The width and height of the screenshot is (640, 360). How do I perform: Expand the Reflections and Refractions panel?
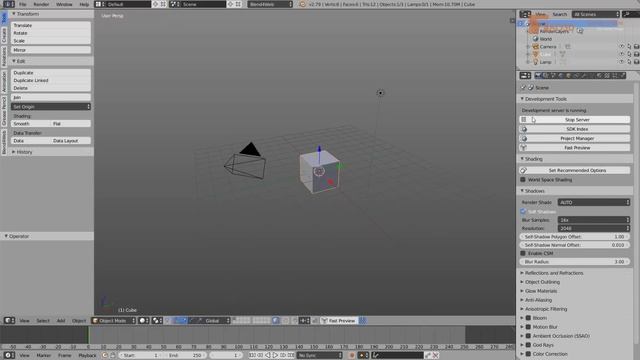(x=554, y=273)
